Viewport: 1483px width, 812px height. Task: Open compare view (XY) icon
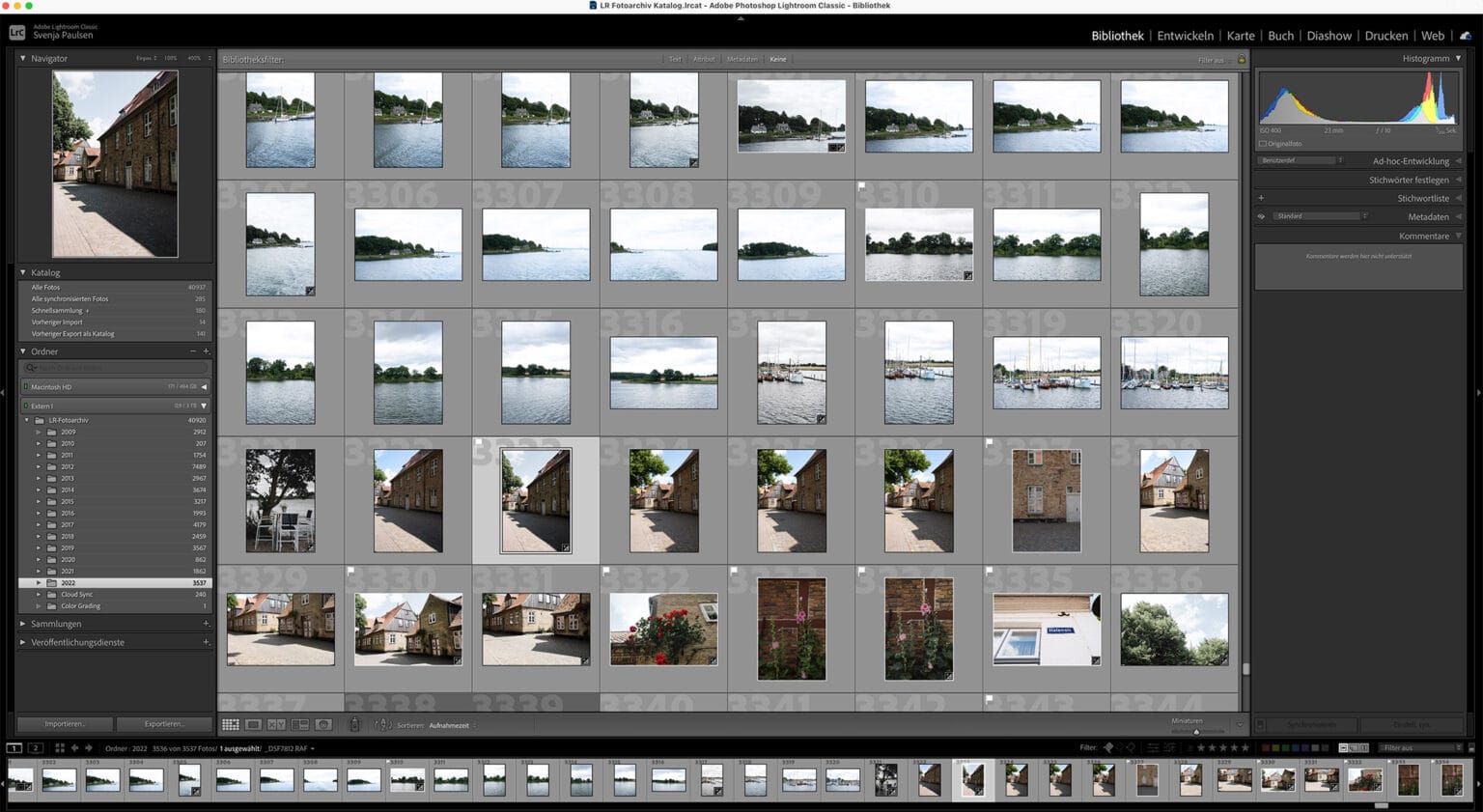point(276,724)
